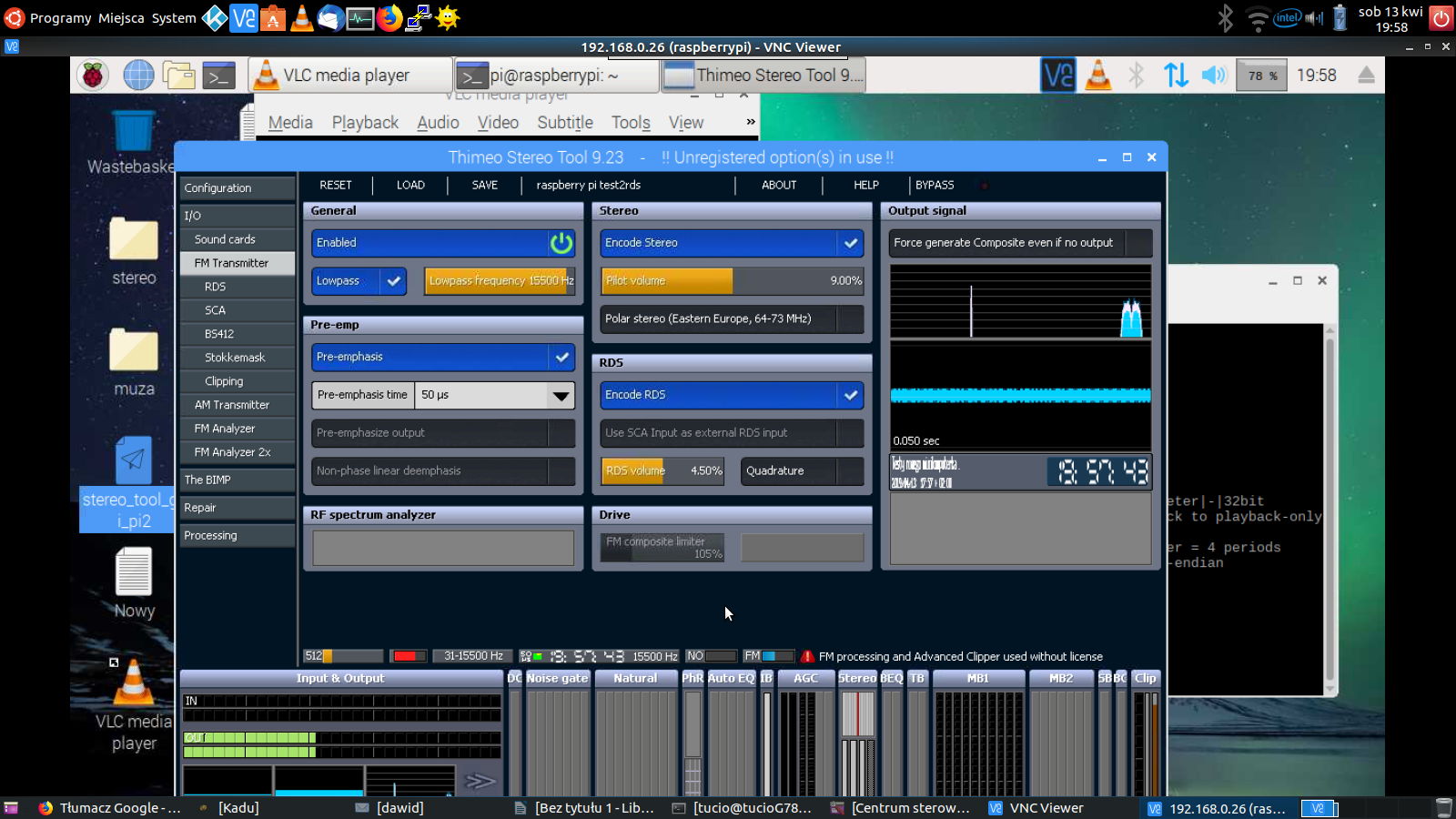Viewport: 1456px width, 819px height.
Task: Open the web browser globe icon
Action: click(x=138, y=76)
